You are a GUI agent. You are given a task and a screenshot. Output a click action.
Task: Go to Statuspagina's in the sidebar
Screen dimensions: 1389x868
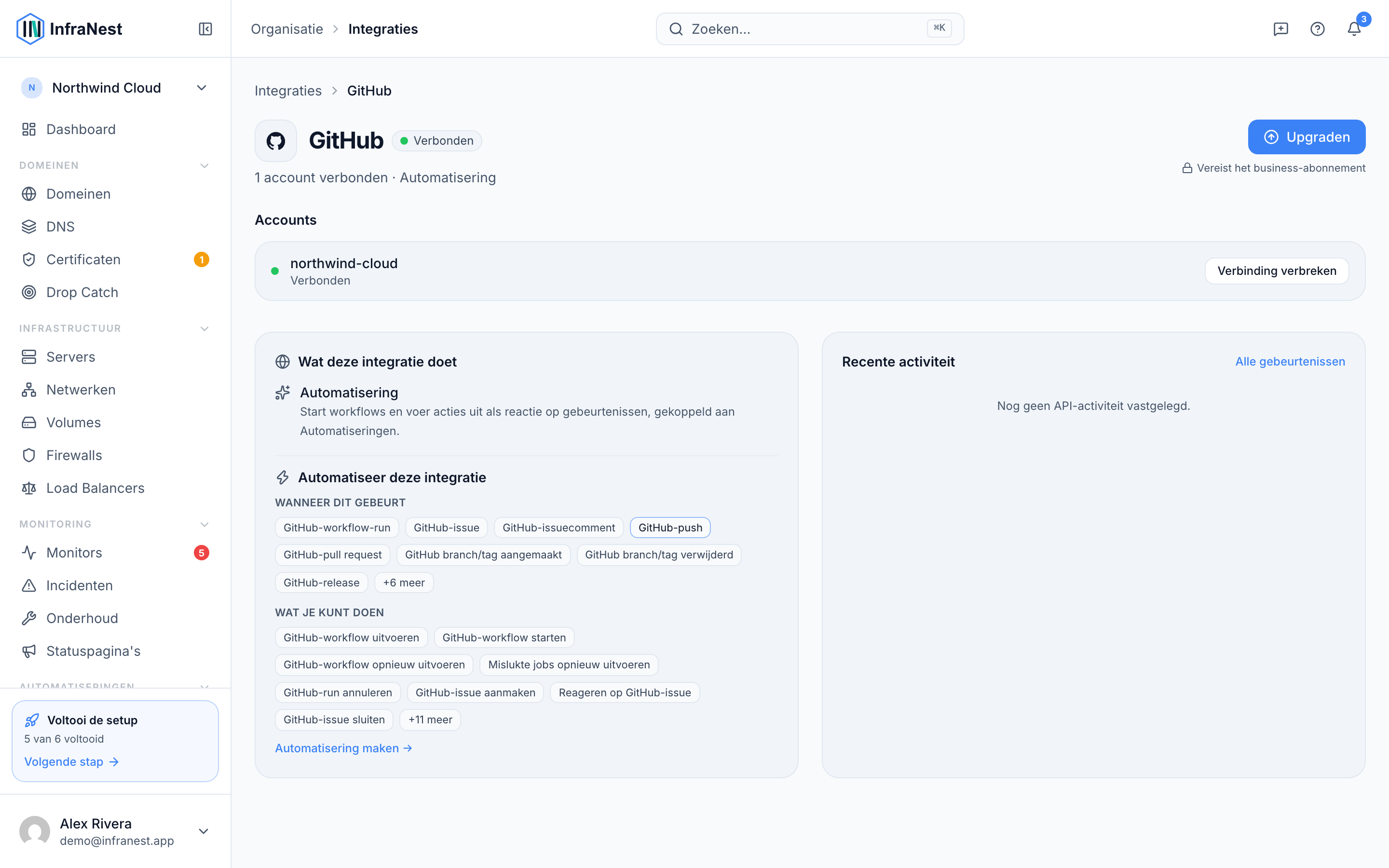point(115,651)
